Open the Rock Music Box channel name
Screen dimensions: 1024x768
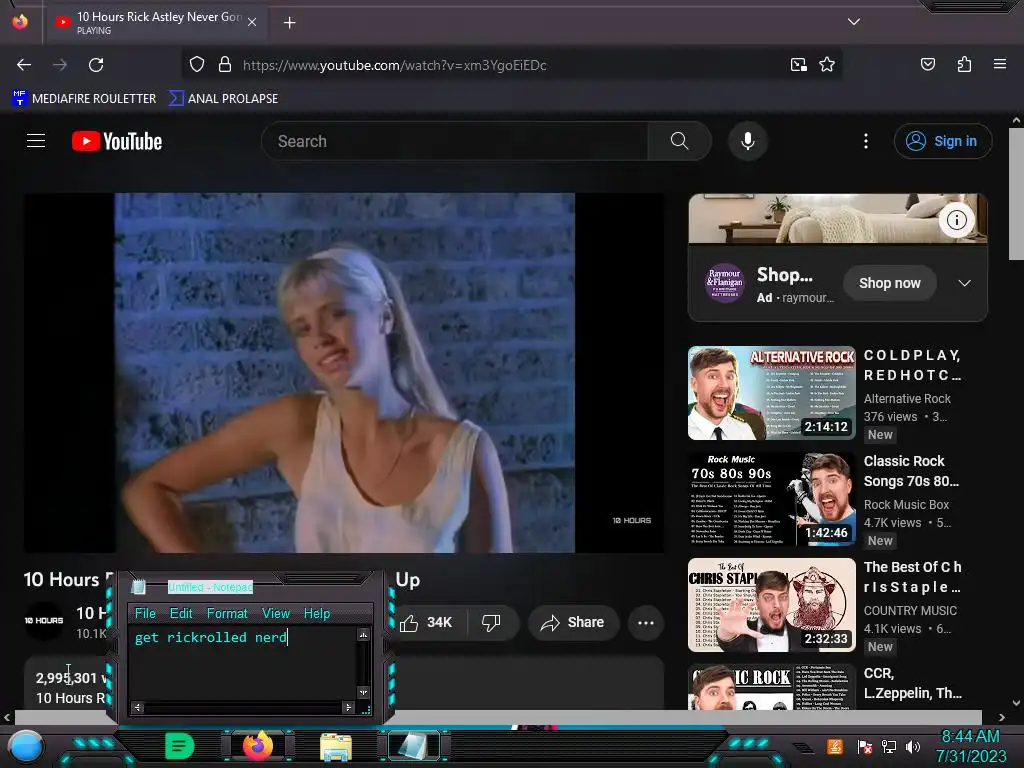[x=906, y=504]
